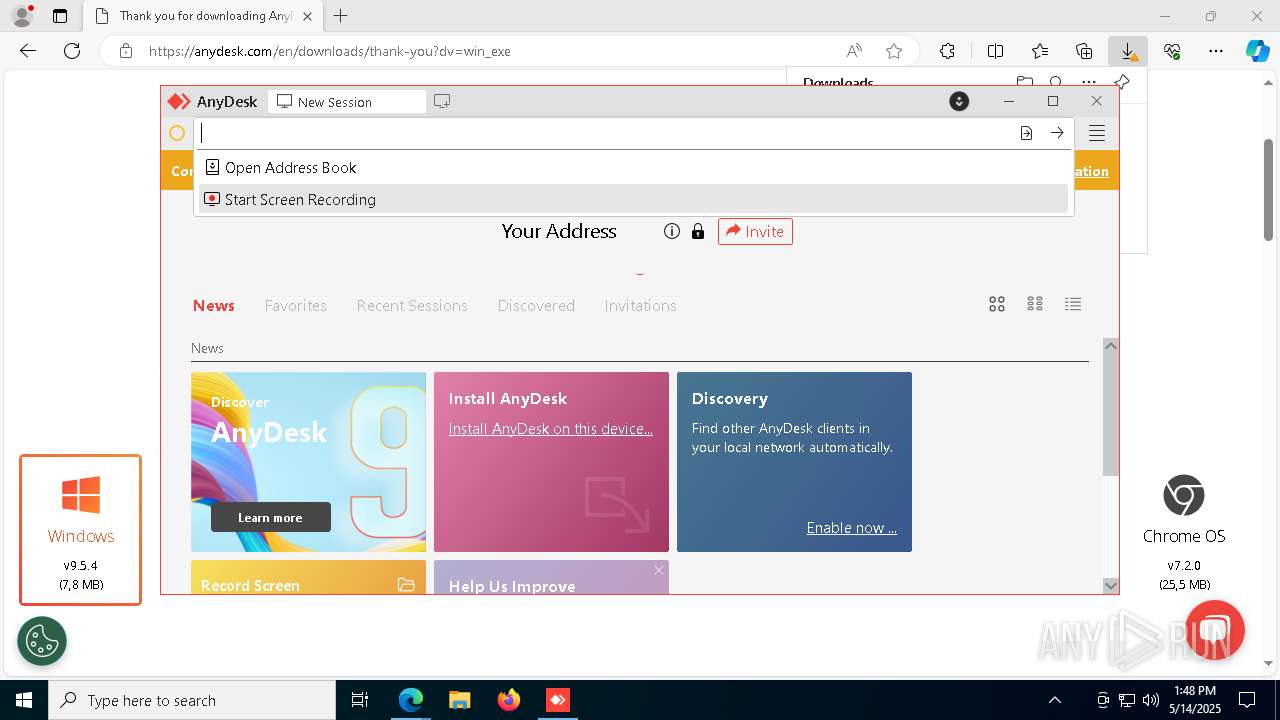Click the address info icon beside Your Address

[x=672, y=231]
